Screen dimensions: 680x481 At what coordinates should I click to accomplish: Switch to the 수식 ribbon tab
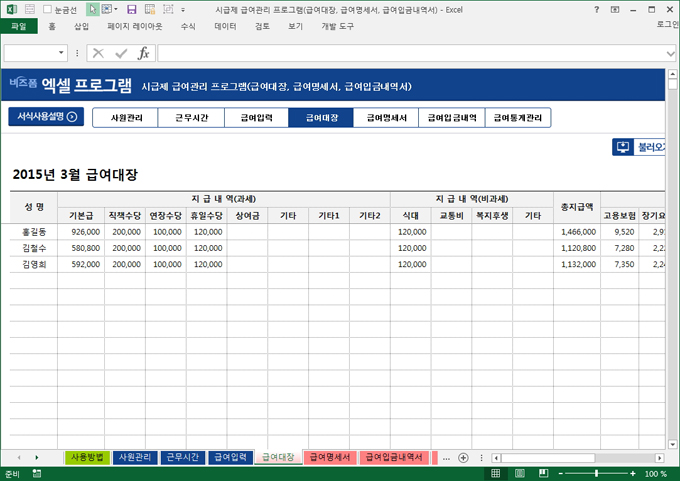click(188, 27)
